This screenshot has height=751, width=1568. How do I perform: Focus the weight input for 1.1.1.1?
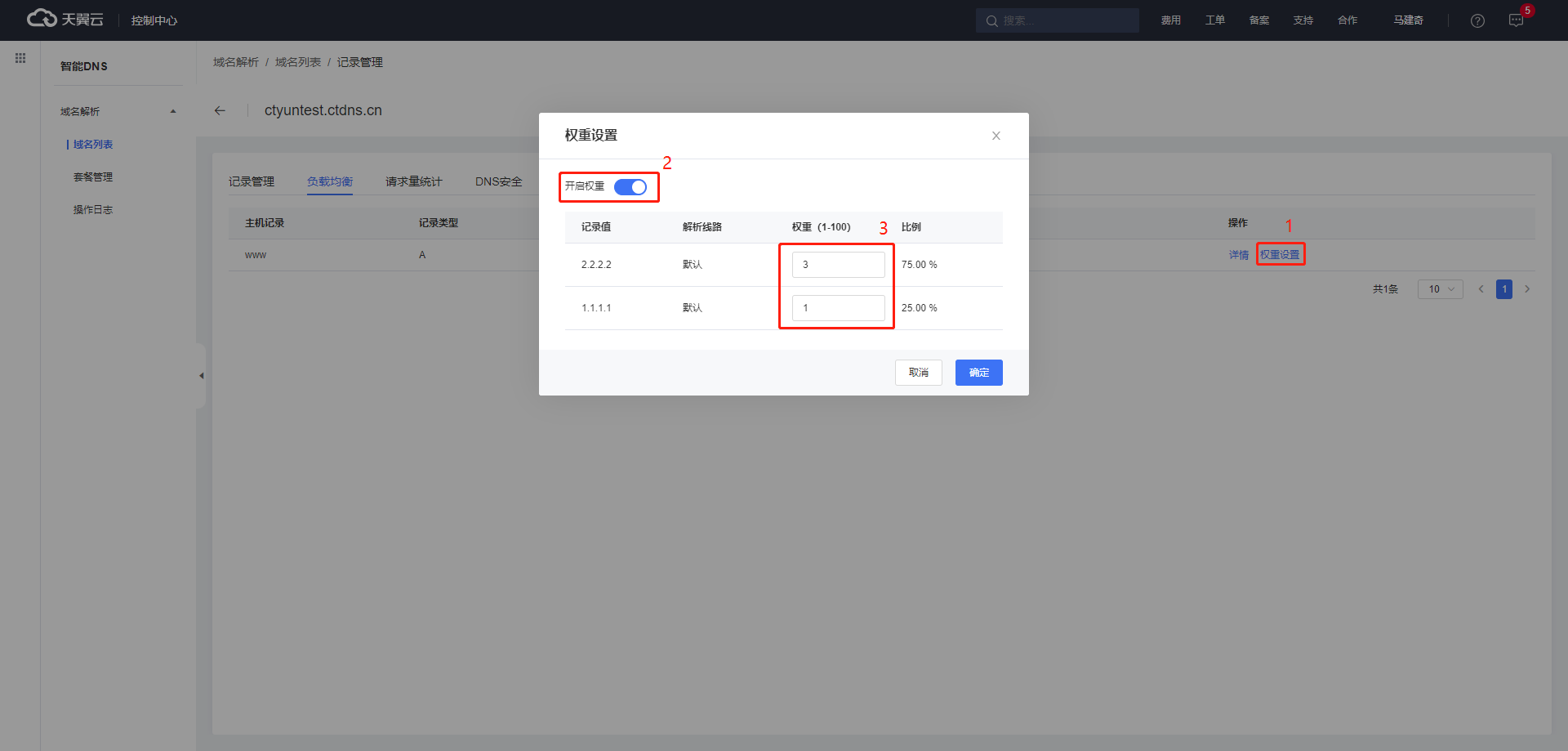(839, 308)
